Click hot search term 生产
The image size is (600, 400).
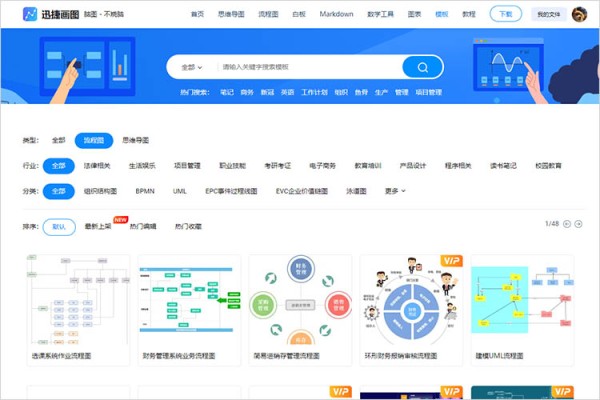point(381,92)
